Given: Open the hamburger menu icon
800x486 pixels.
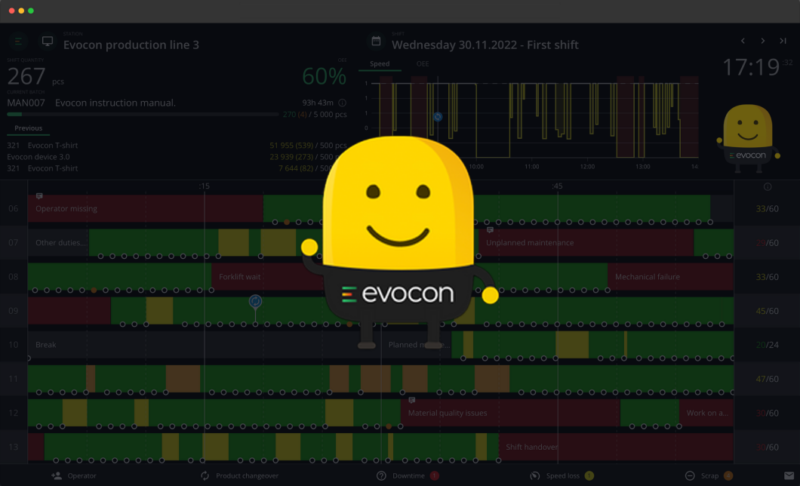Looking at the screenshot, I should coord(18,41).
